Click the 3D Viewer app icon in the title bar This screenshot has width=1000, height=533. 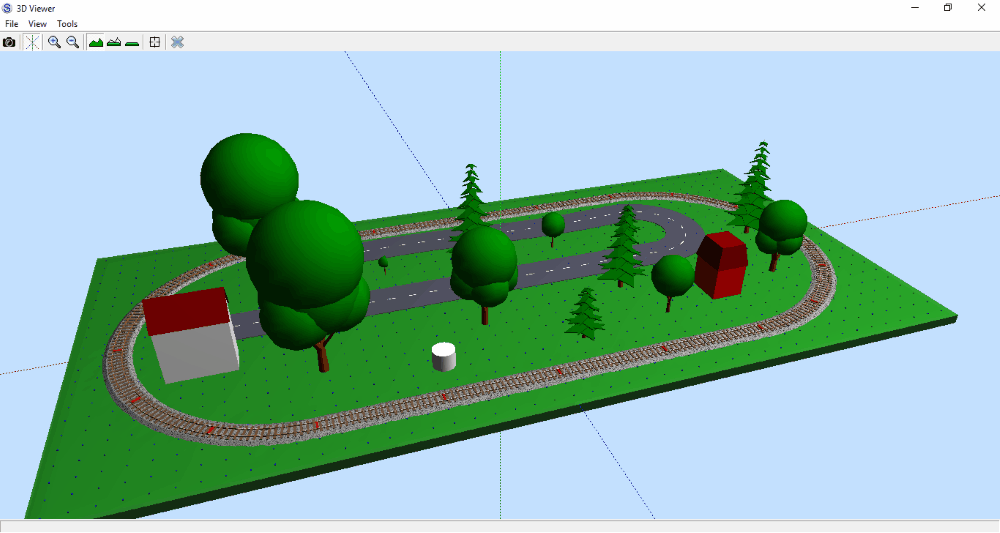[7, 8]
